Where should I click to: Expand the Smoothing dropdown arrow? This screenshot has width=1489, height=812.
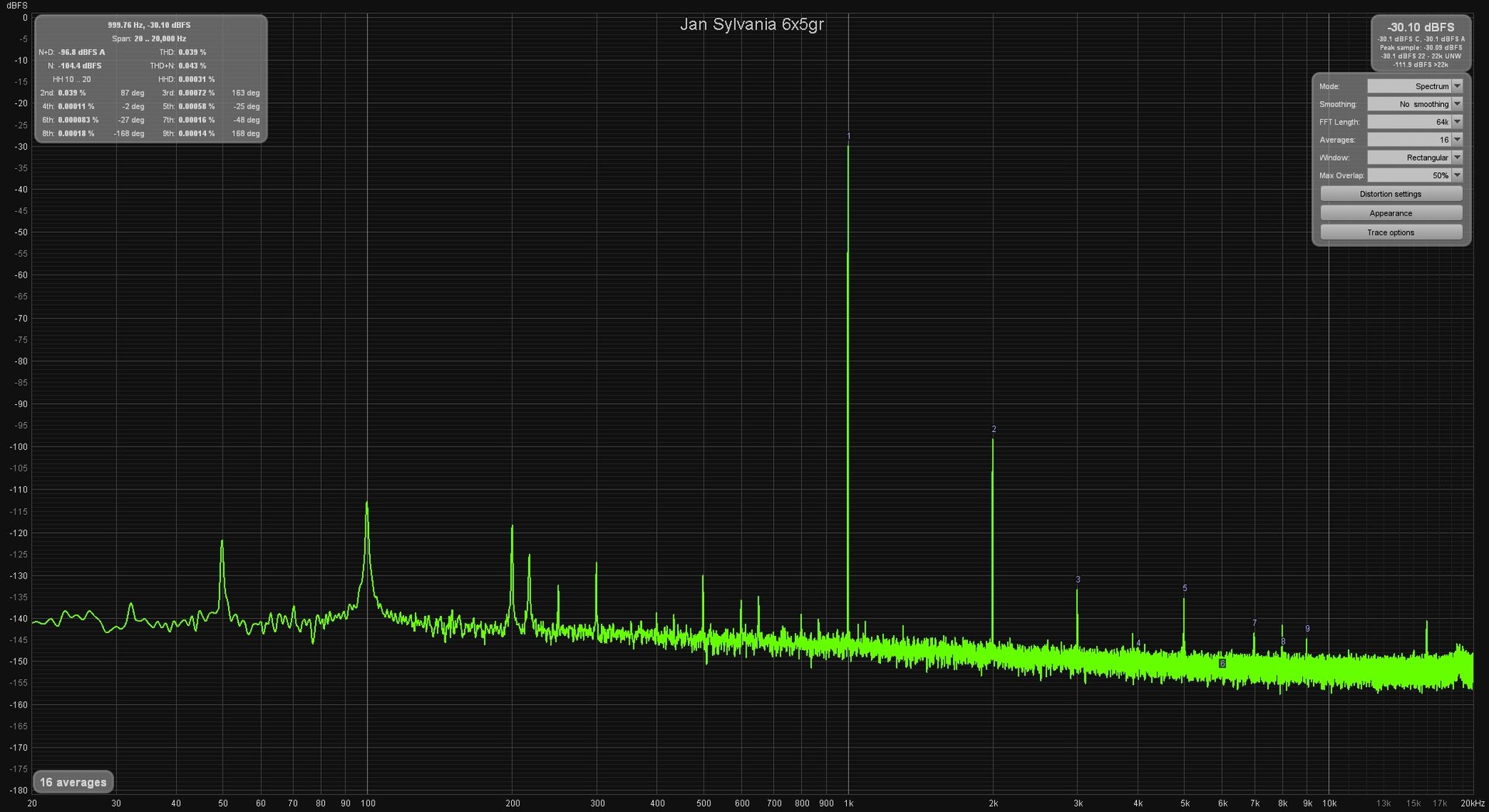click(1457, 104)
